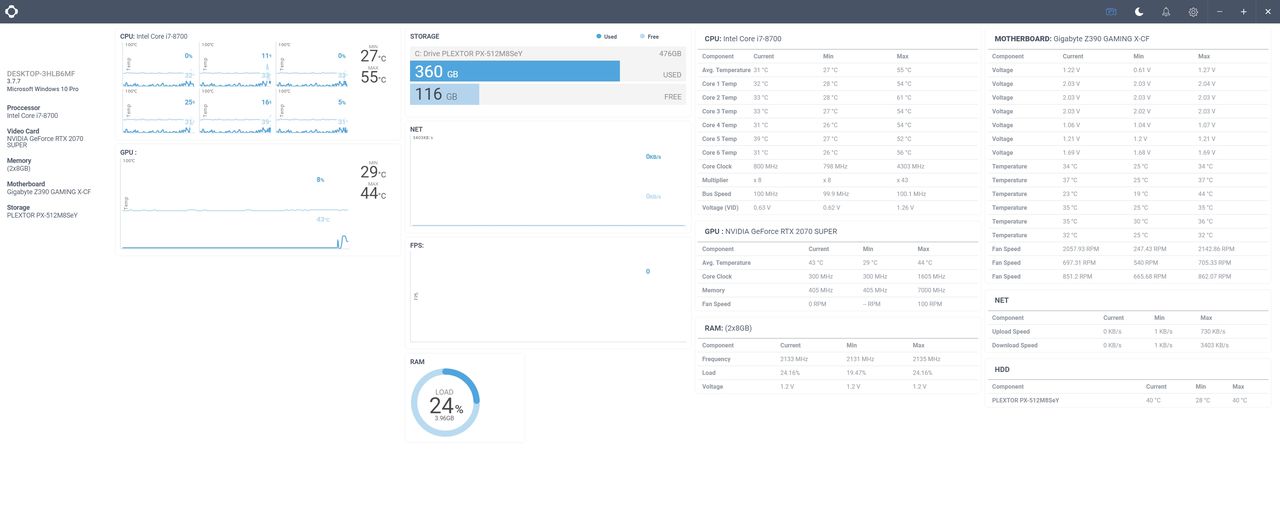Click the GPU maximum 44°C reading
Screen dimensions: 1280x517
pos(371,193)
